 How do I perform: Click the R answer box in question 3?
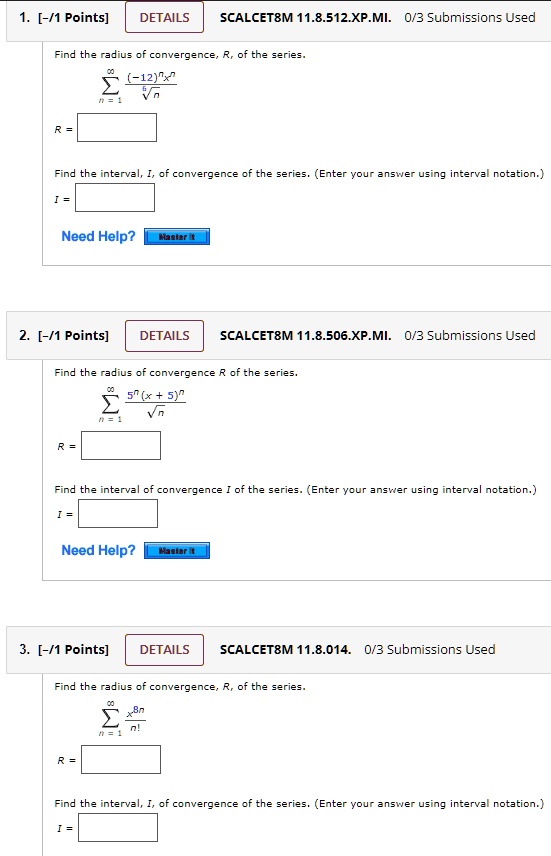(x=121, y=759)
